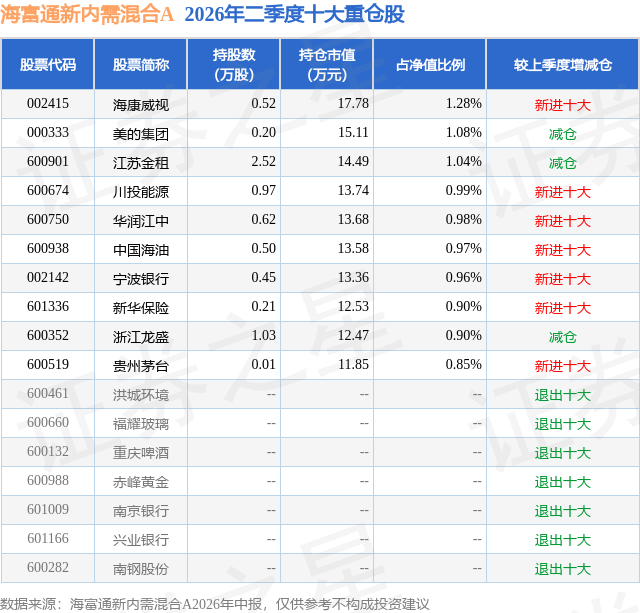Click the 股票代码 column header
Viewport: 640px width, 613px height.
48,64
